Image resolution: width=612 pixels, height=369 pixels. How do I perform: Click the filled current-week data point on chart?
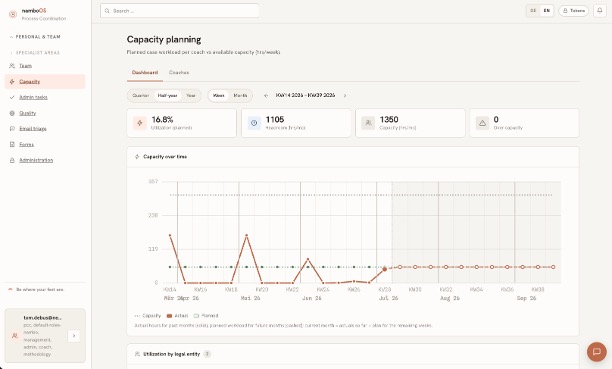click(384, 269)
